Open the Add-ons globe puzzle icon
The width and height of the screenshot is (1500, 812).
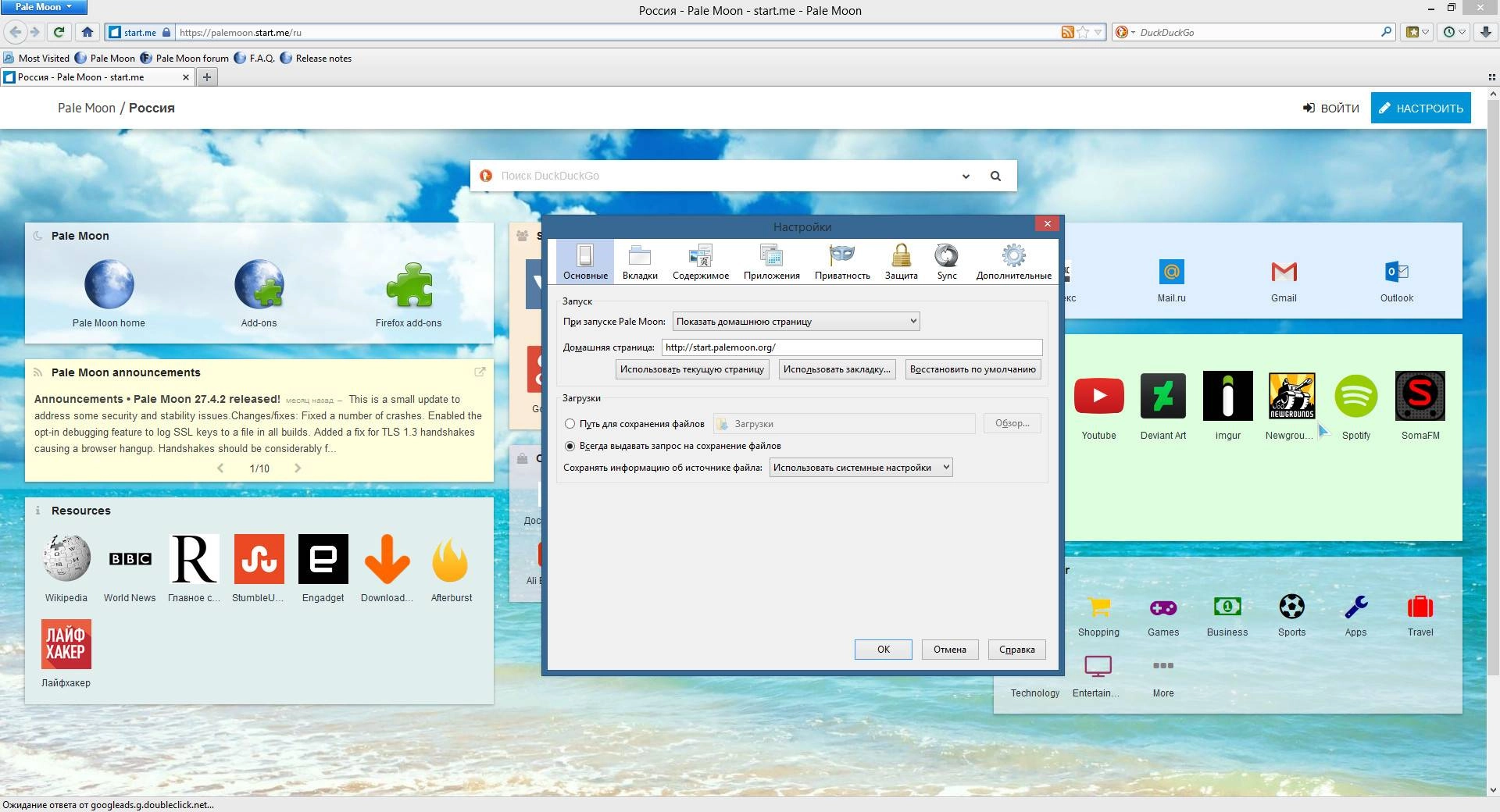point(259,284)
